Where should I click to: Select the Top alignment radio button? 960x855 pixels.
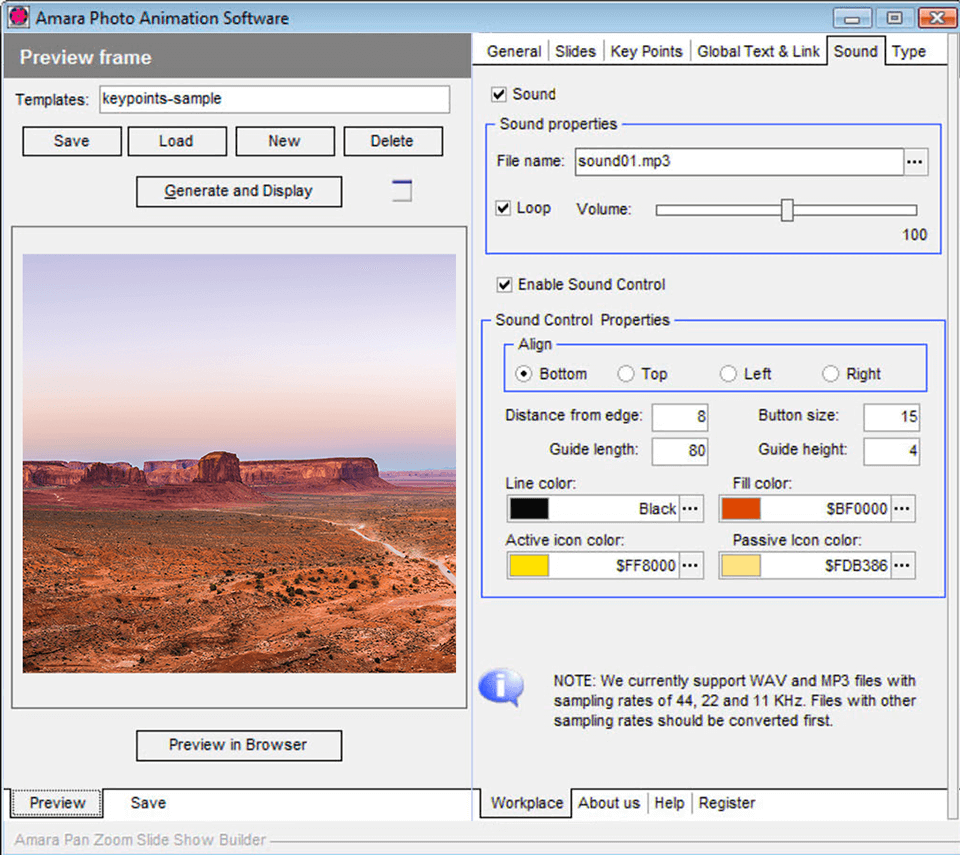pos(626,374)
